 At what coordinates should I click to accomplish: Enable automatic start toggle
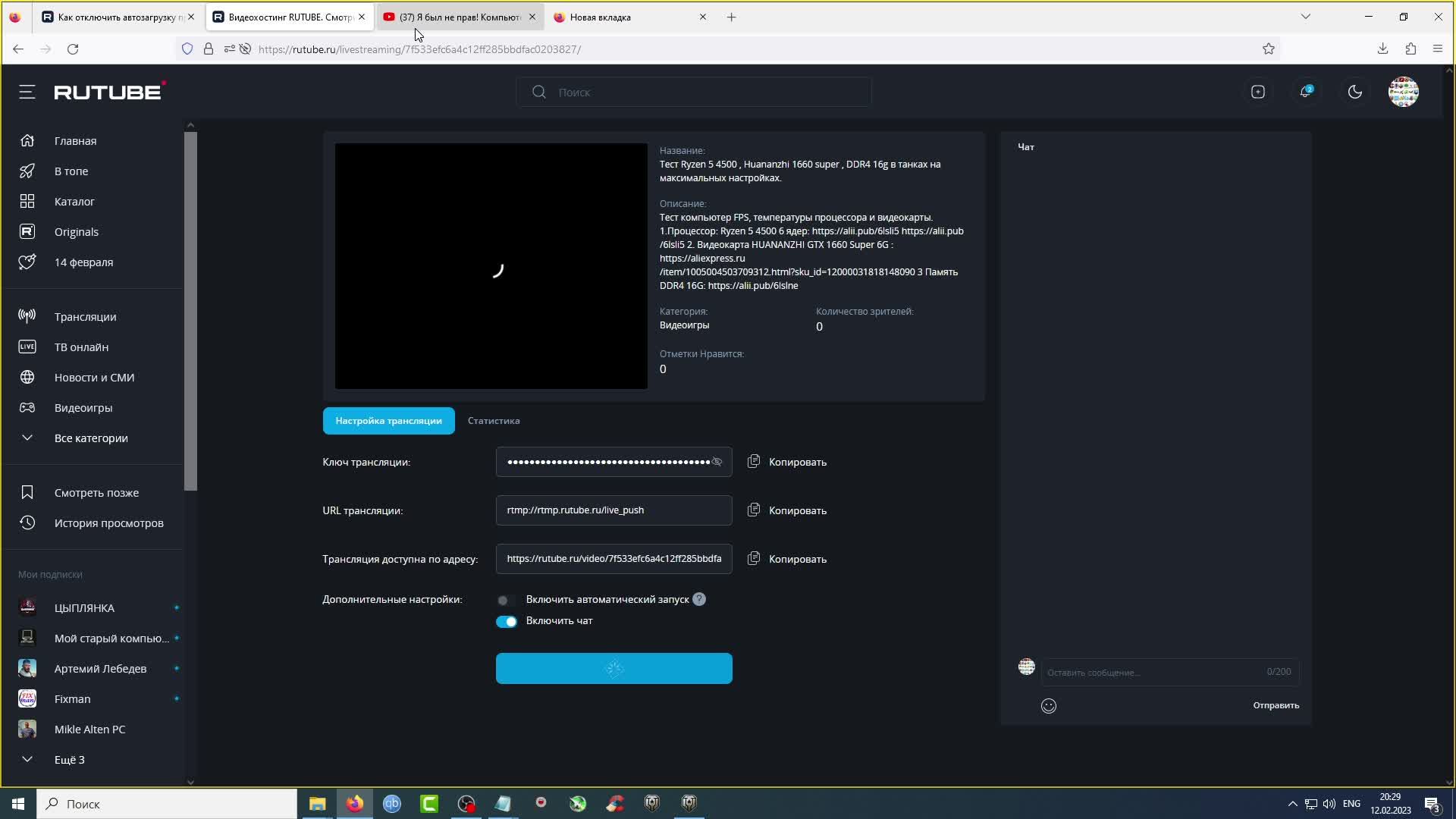pos(506,600)
